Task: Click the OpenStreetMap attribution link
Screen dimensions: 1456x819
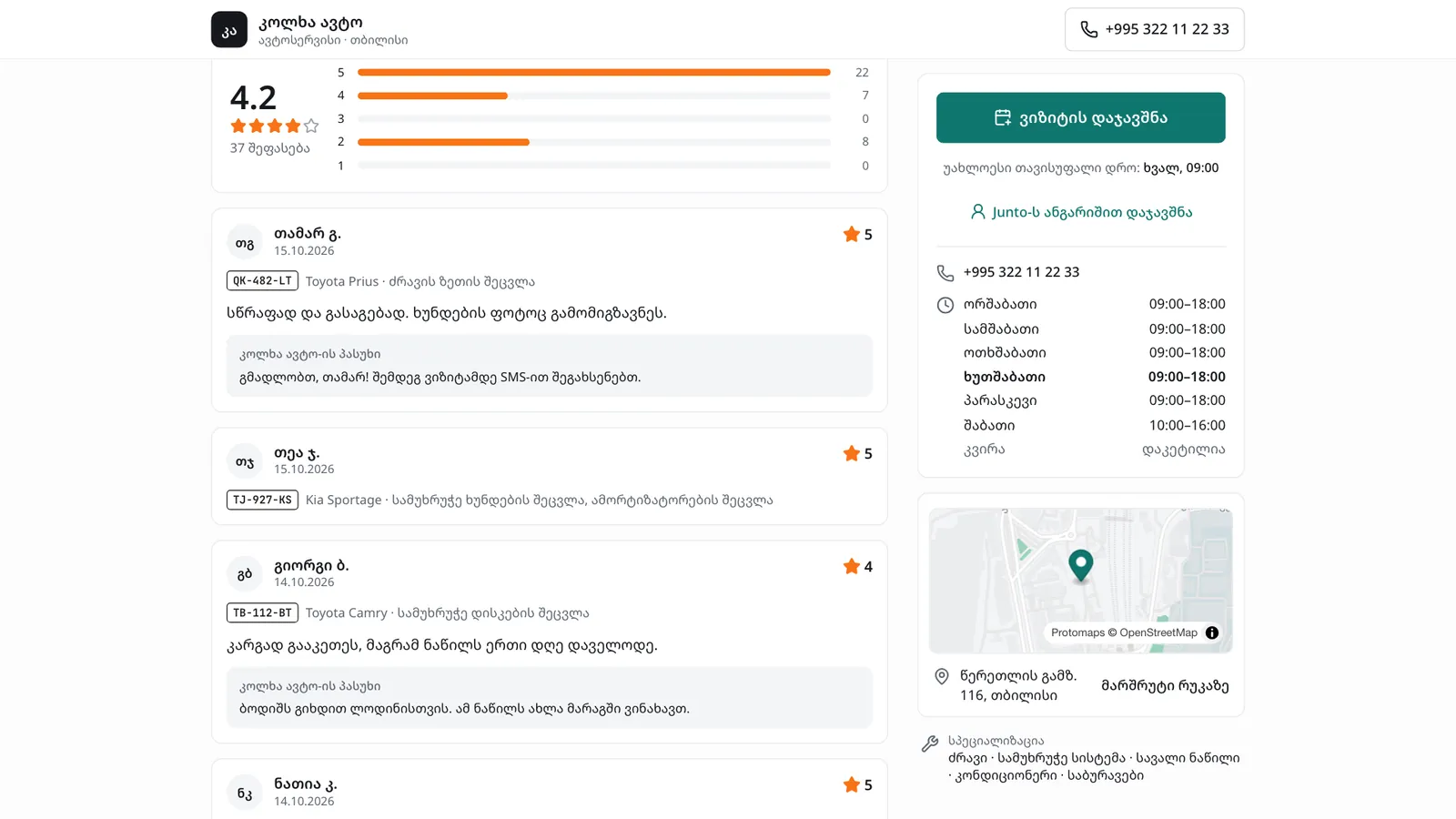Action: pyautogui.click(x=1158, y=632)
